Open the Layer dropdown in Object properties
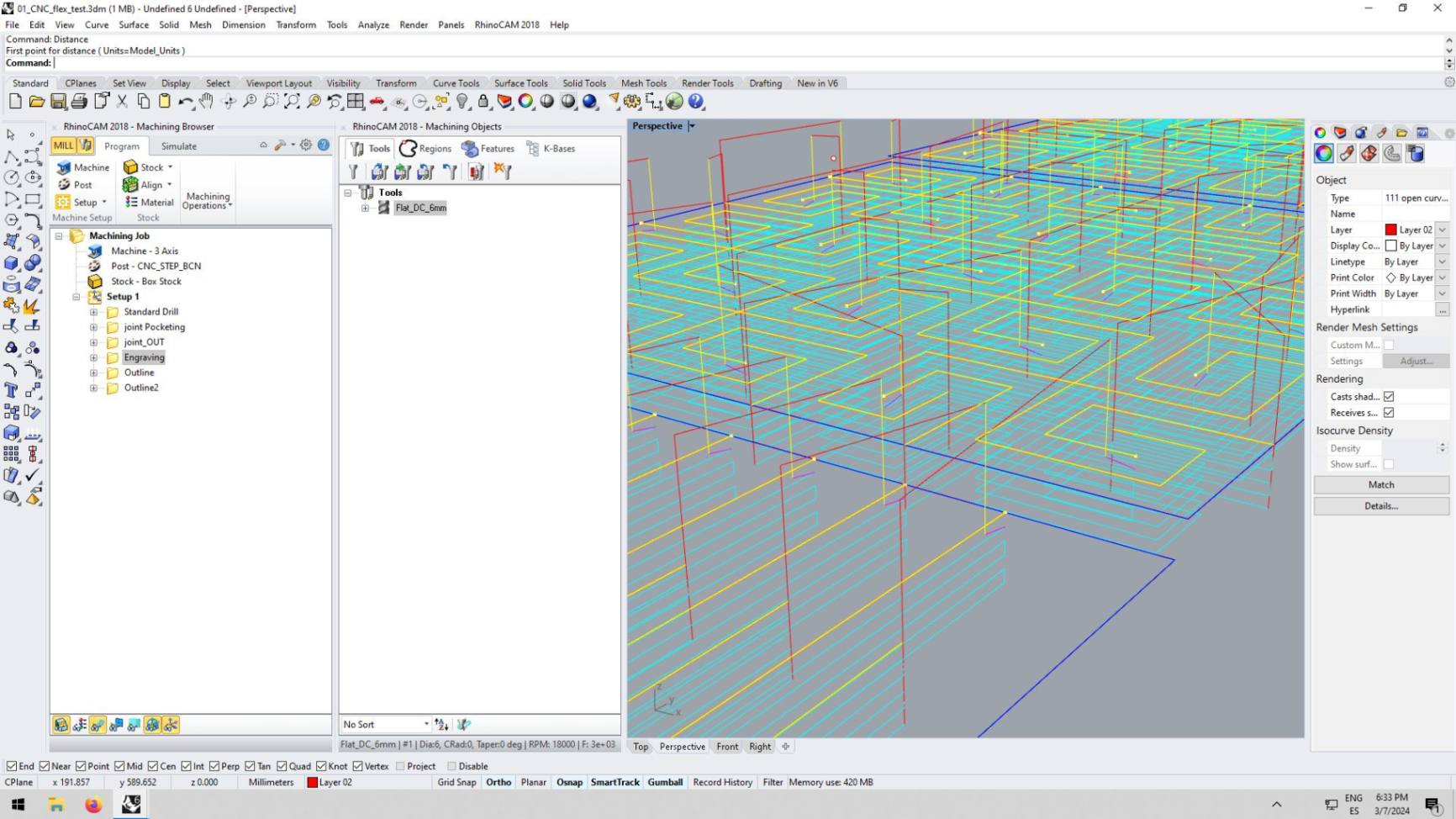Screen dimensions: 1456x819 pyautogui.click(x=1443, y=230)
